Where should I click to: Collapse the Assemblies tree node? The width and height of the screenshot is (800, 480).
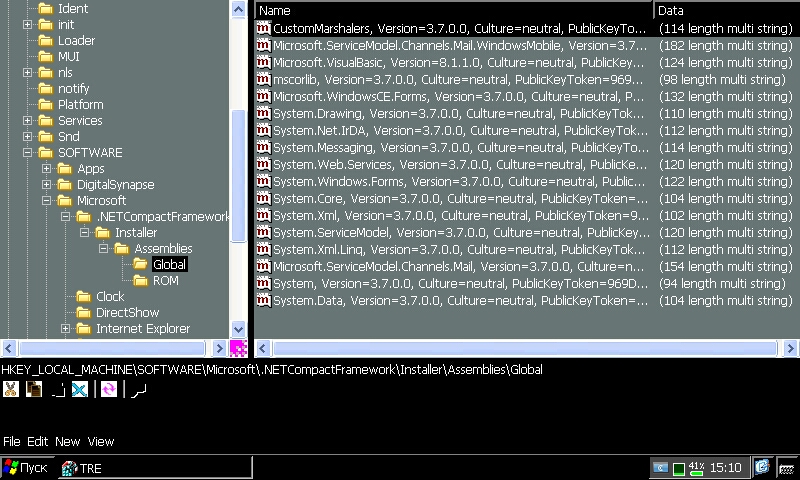tap(104, 248)
